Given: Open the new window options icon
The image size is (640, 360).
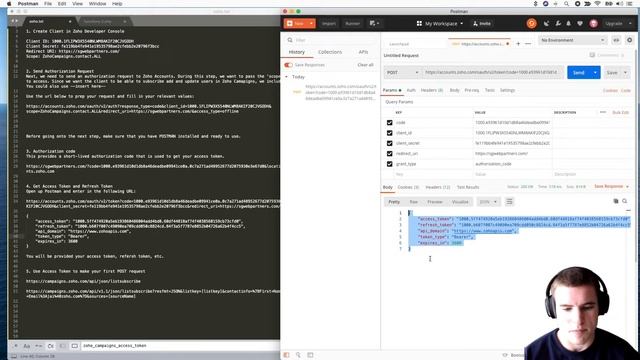Looking at the screenshot, I should click(x=374, y=24).
